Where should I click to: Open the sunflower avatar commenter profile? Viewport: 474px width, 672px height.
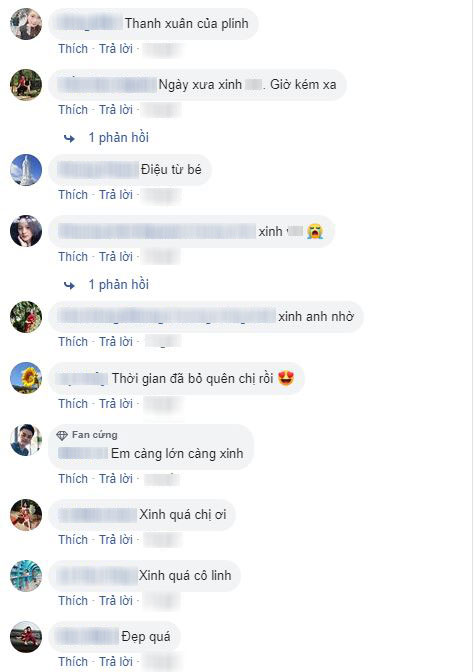point(26,378)
